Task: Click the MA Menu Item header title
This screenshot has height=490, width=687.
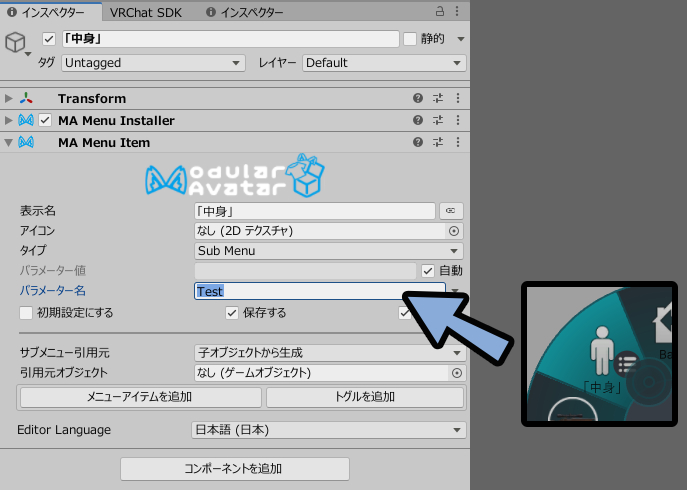Action: click(104, 142)
